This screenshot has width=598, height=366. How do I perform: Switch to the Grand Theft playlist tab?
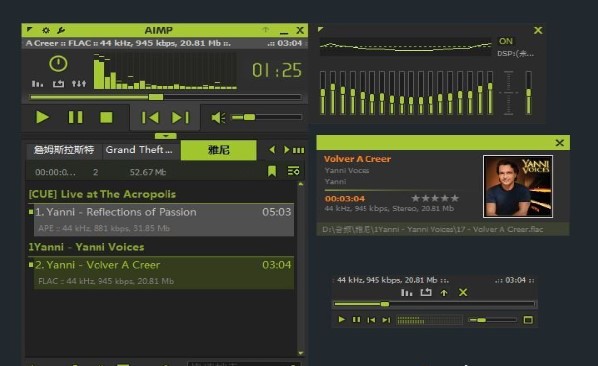(139, 150)
